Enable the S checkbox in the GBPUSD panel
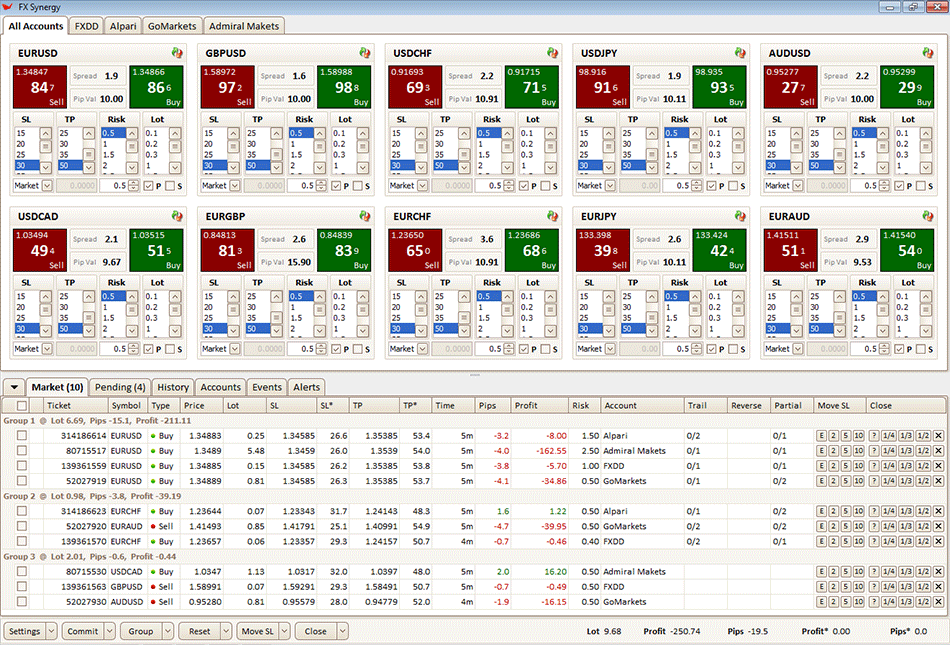The width and height of the screenshot is (950, 645). (355, 186)
